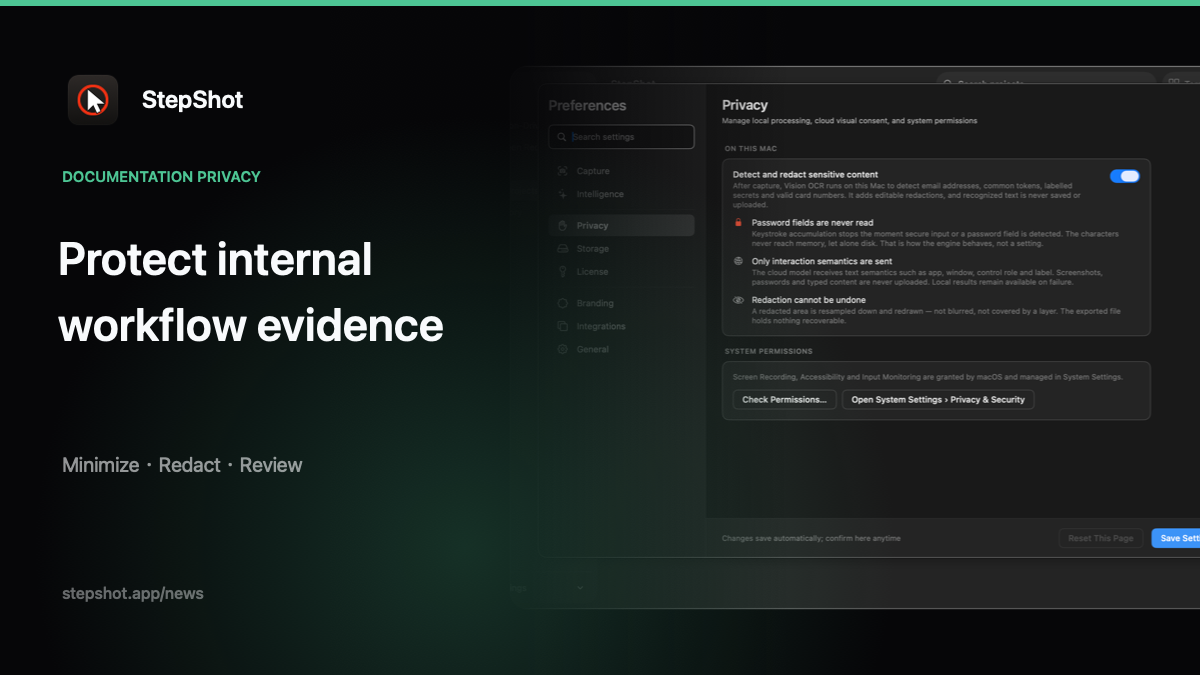
Task: Click the red lock icon beside Password fields
Action: point(738,222)
